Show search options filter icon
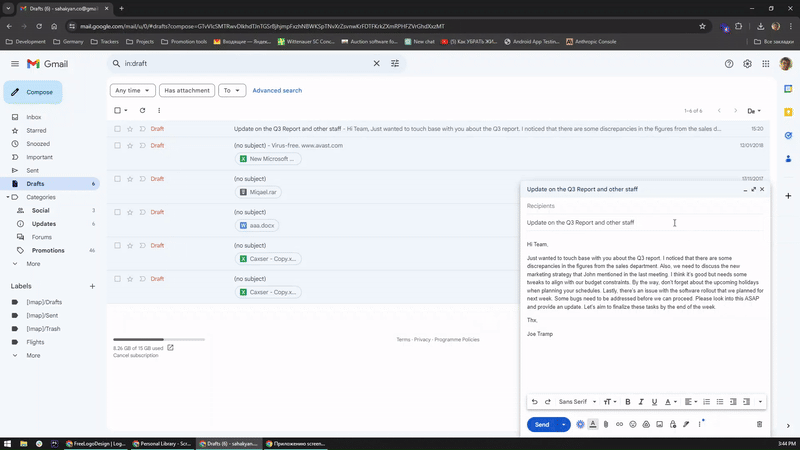 click(x=395, y=63)
